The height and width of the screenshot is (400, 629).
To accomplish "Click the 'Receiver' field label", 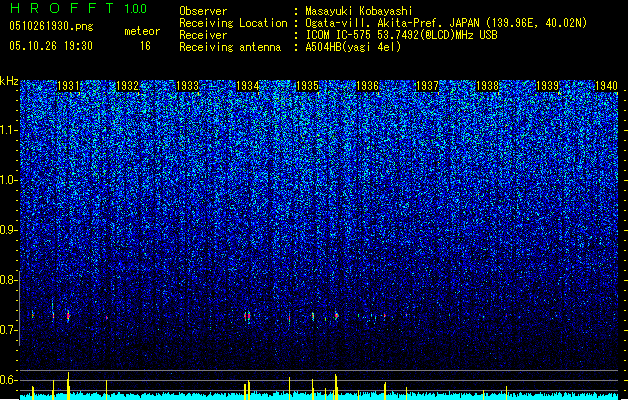I will tap(203, 35).
